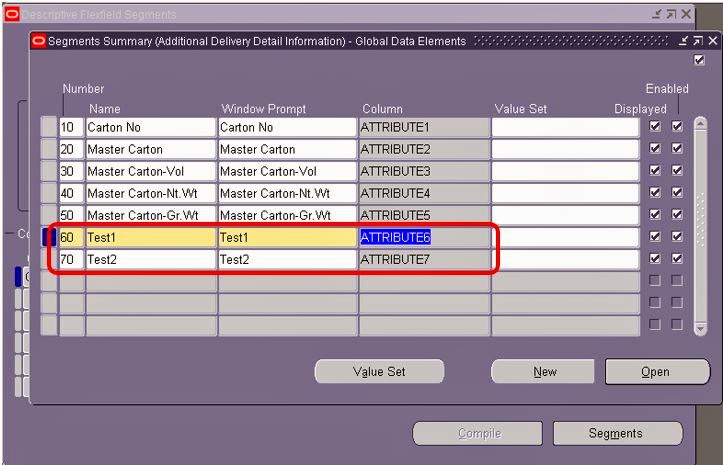The width and height of the screenshot is (723, 465).
Task: Click the Value Set button
Action: tap(379, 371)
